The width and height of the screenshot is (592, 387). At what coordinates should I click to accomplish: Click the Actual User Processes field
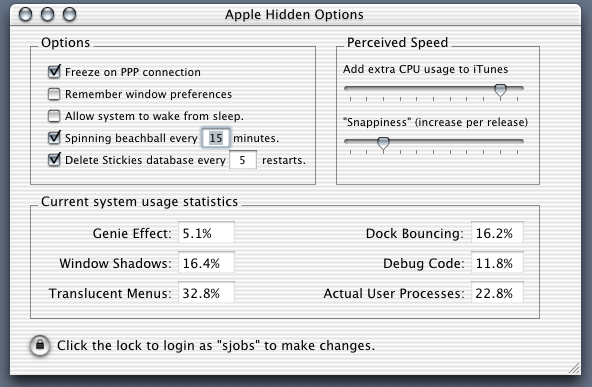(497, 293)
